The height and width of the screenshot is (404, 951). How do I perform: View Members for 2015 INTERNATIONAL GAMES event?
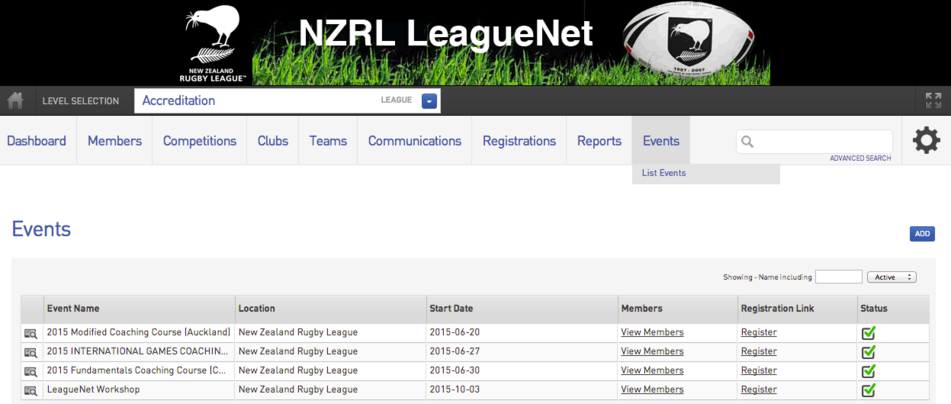(652, 351)
